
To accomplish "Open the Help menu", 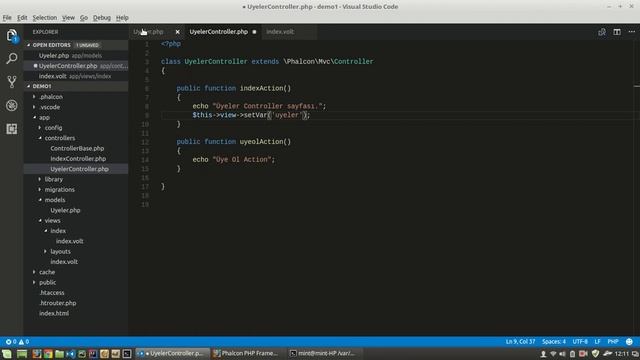I will [x=122, y=18].
